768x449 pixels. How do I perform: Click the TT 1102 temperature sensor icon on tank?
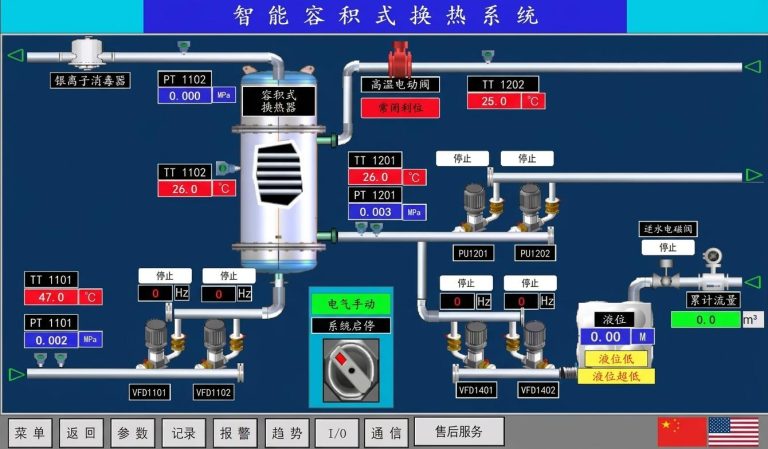(x=226, y=168)
